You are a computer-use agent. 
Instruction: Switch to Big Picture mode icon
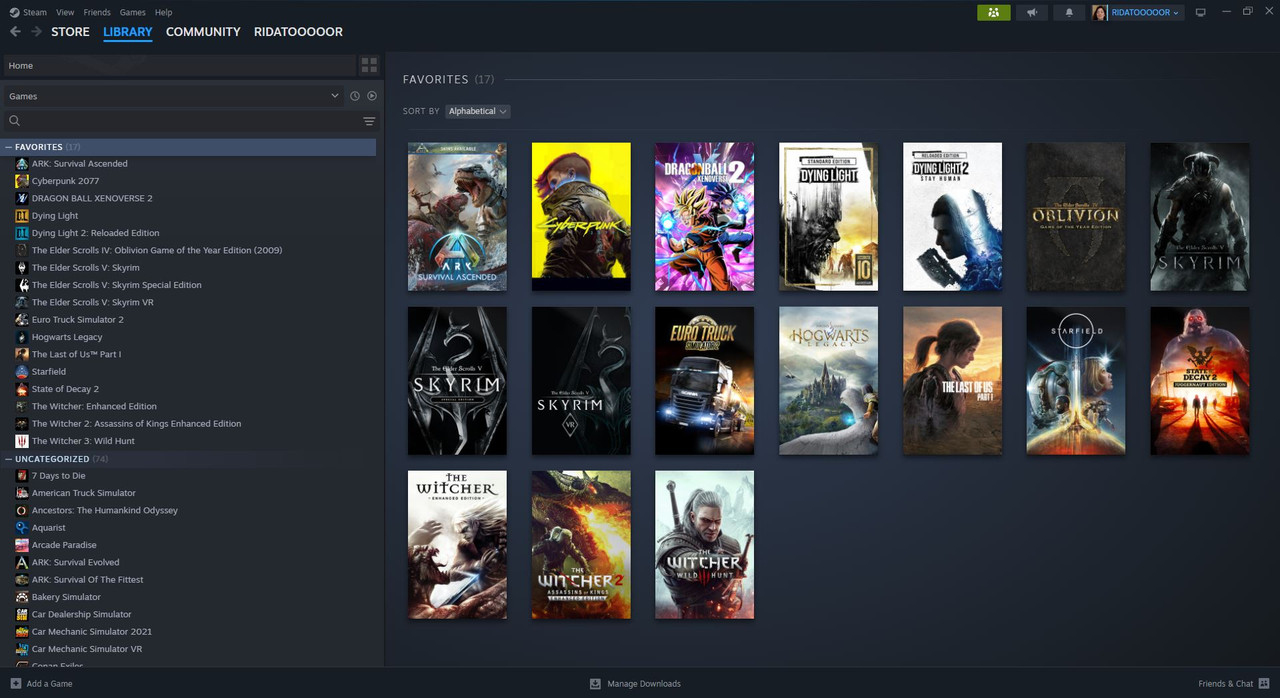pos(1201,12)
